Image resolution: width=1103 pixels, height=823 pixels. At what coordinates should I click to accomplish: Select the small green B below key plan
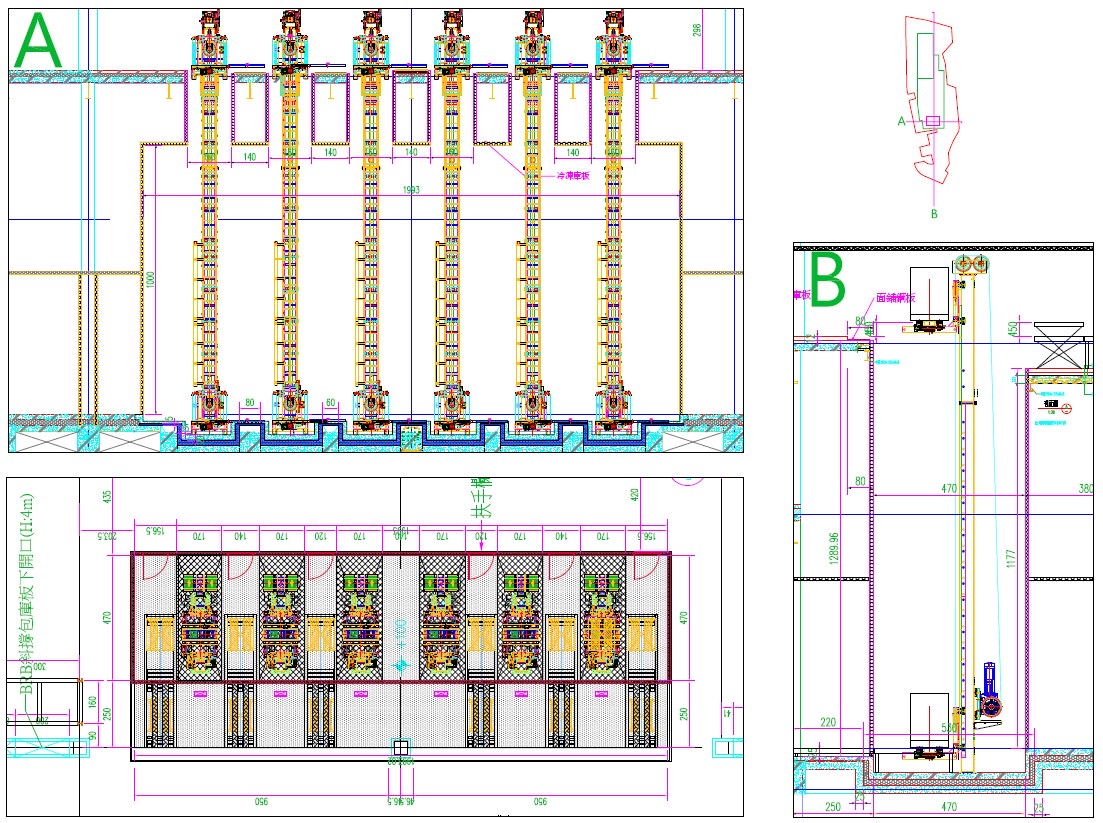click(x=933, y=213)
